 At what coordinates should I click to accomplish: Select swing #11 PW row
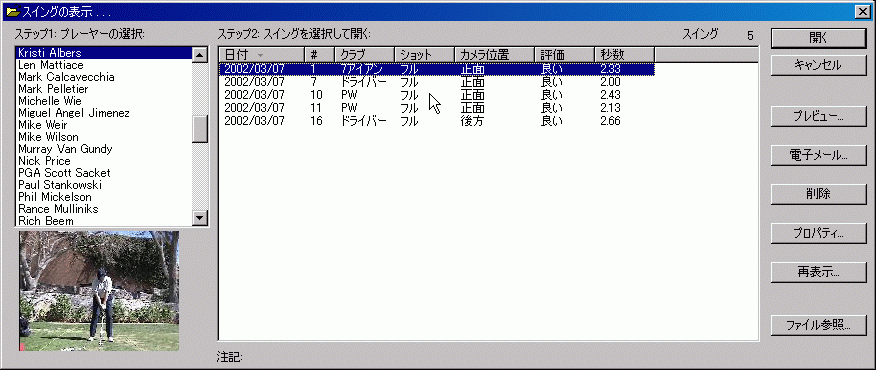click(x=436, y=108)
